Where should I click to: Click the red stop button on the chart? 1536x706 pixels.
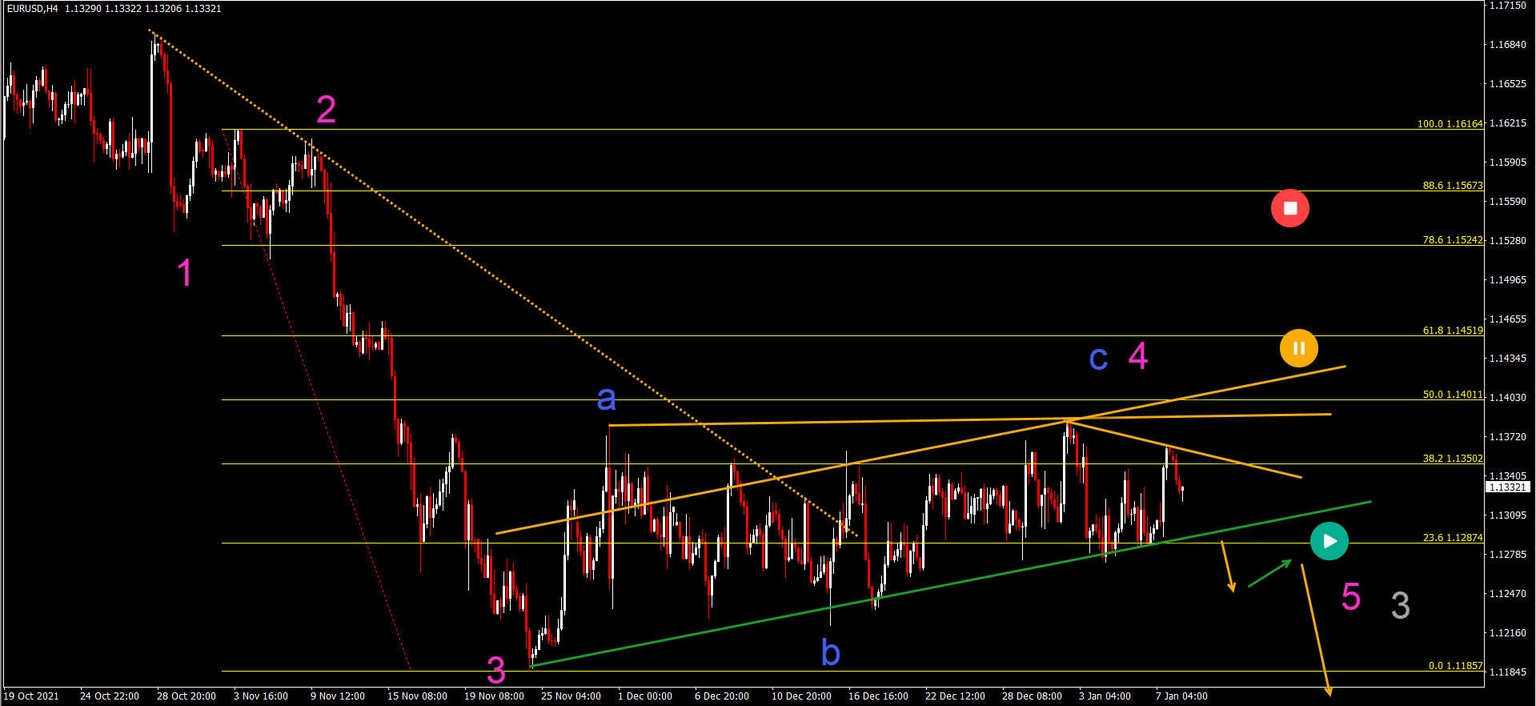tap(1290, 208)
